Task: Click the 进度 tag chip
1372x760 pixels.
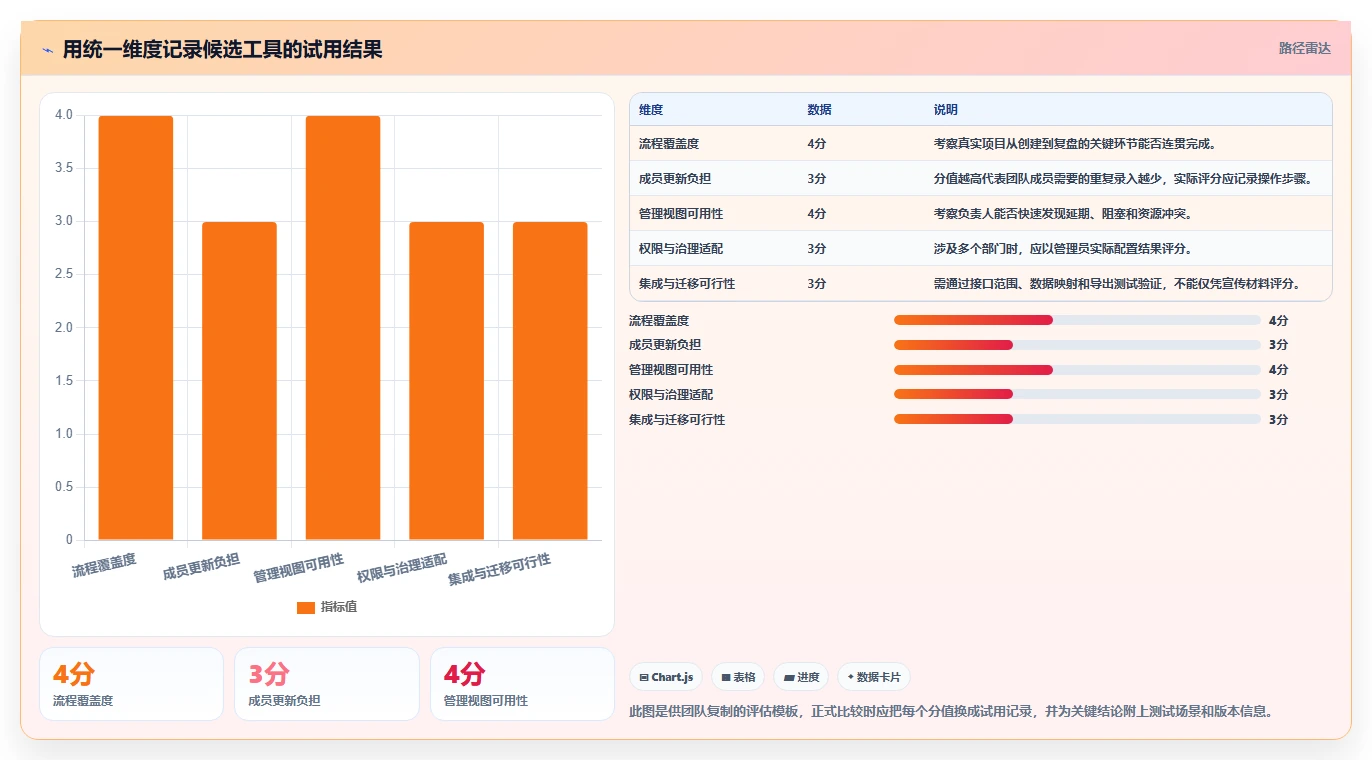Action: point(801,677)
